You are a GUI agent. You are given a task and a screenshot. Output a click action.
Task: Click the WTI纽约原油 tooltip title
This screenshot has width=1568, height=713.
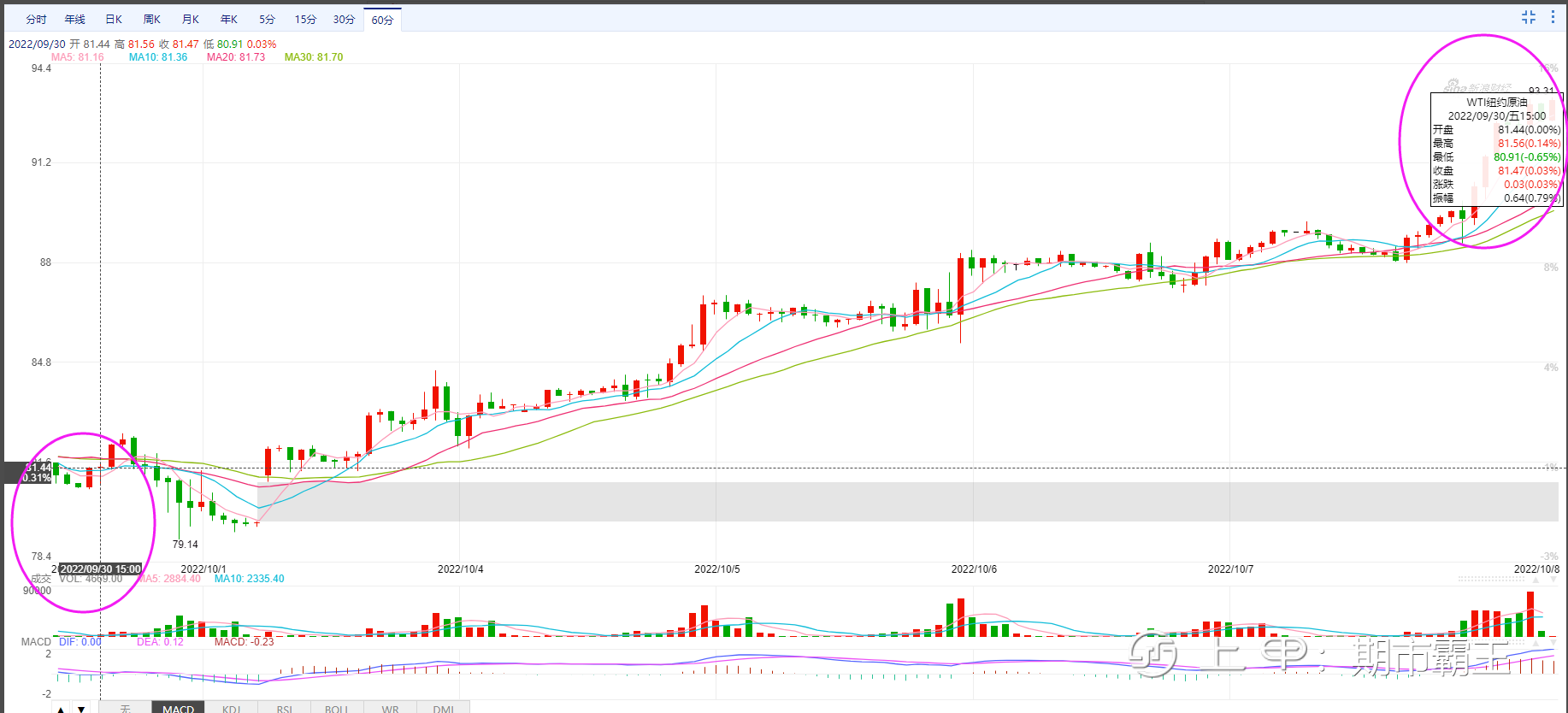coord(1497,103)
